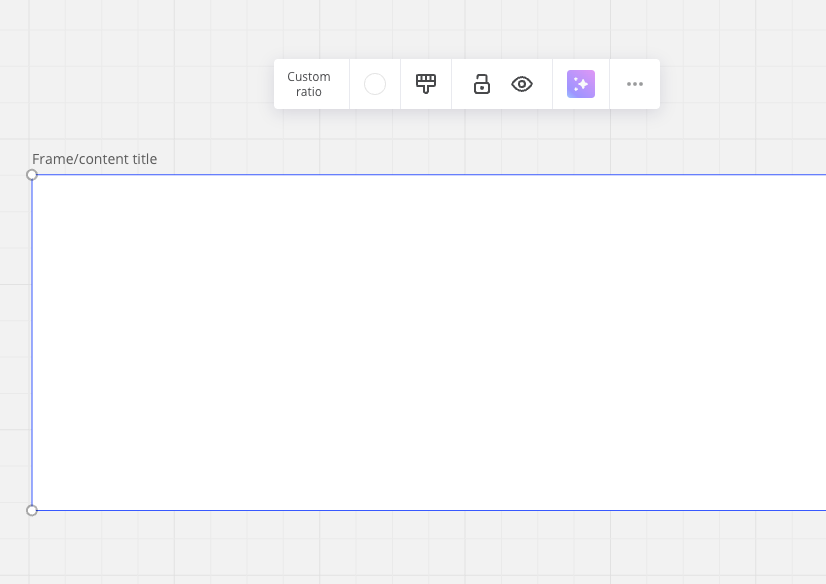Click the Frame/content title text
Viewport: 826px width, 584px height.
[x=95, y=158]
